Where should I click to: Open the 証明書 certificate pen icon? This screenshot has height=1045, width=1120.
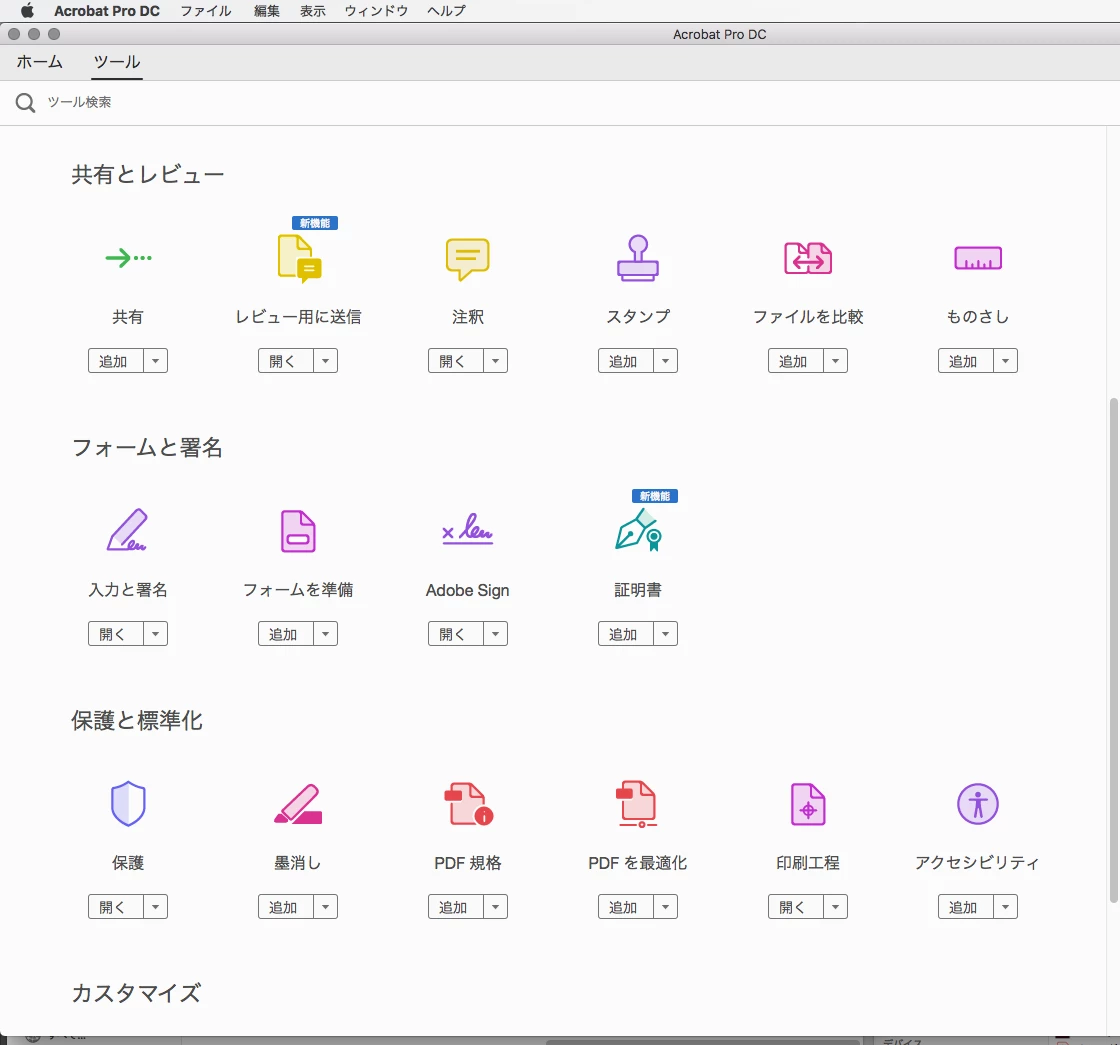click(639, 530)
